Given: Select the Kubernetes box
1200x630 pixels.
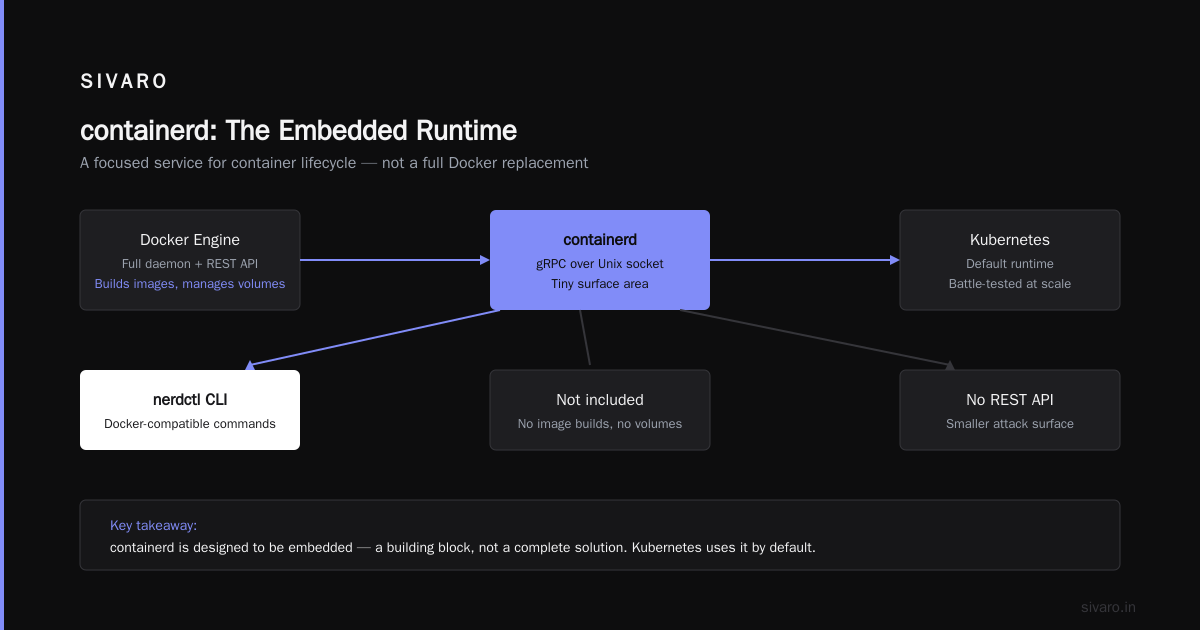Looking at the screenshot, I should click(x=1010, y=260).
